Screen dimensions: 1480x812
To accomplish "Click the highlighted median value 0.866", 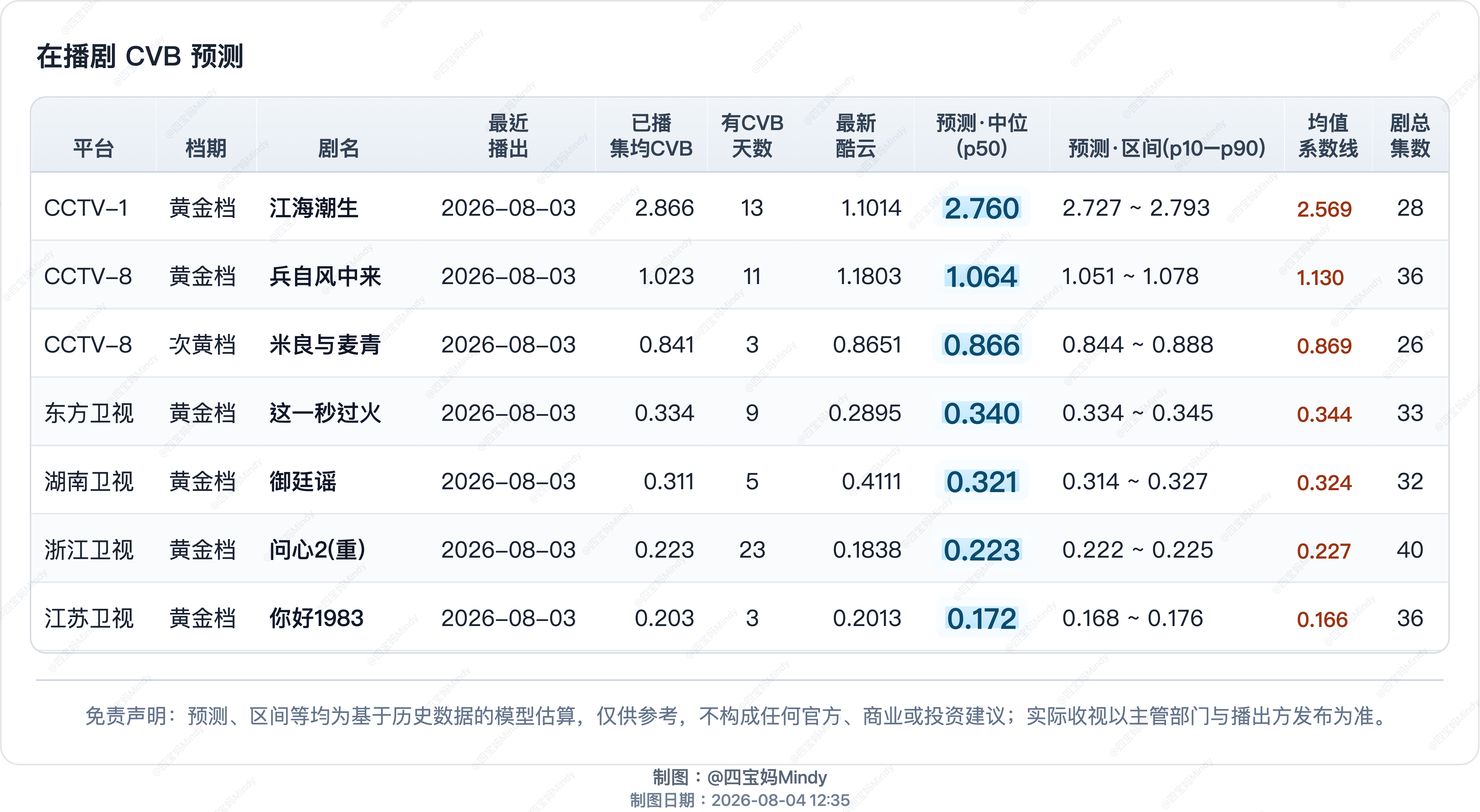I will click(981, 344).
